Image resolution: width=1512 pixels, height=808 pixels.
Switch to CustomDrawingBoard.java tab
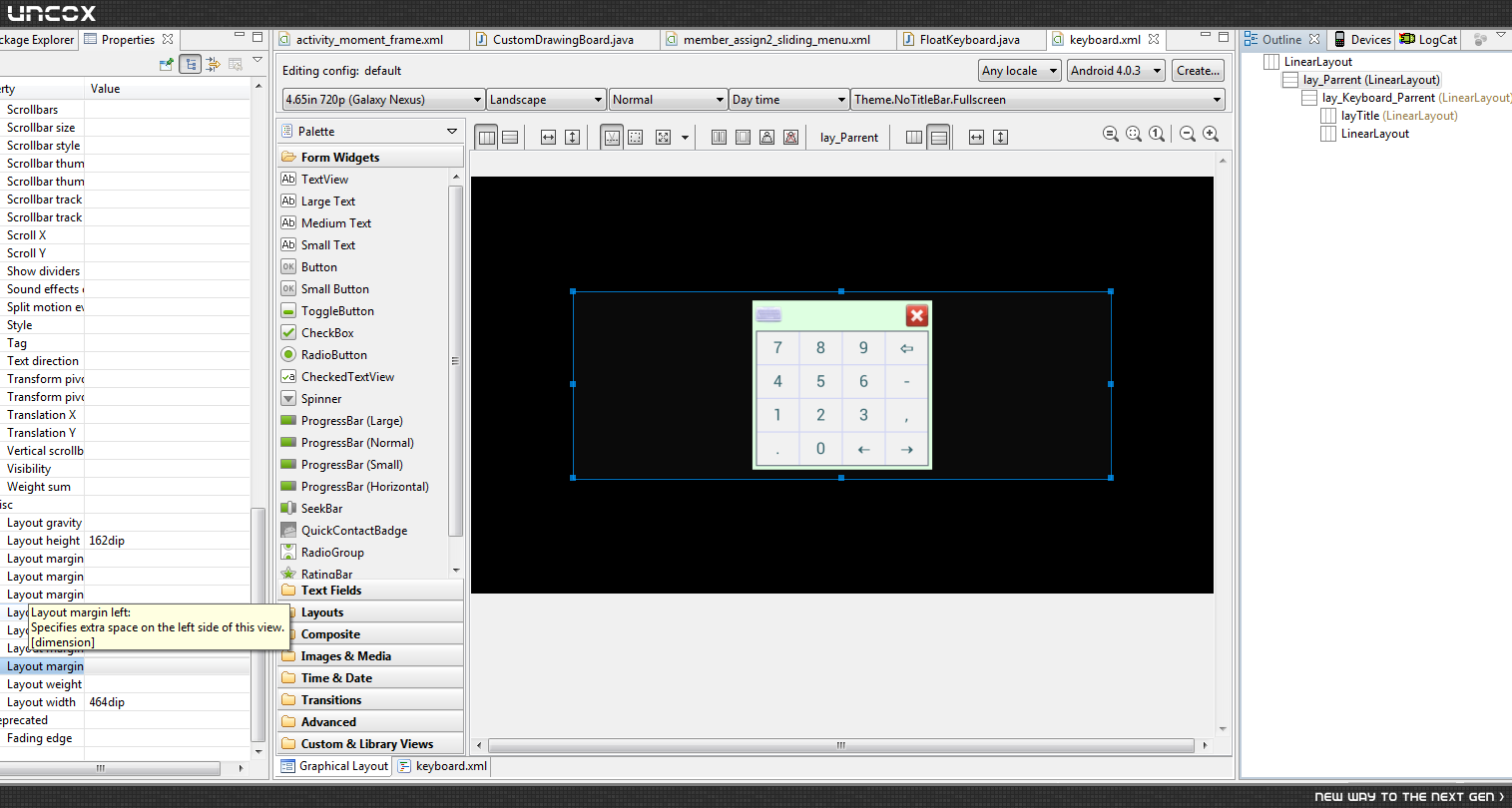[563, 40]
